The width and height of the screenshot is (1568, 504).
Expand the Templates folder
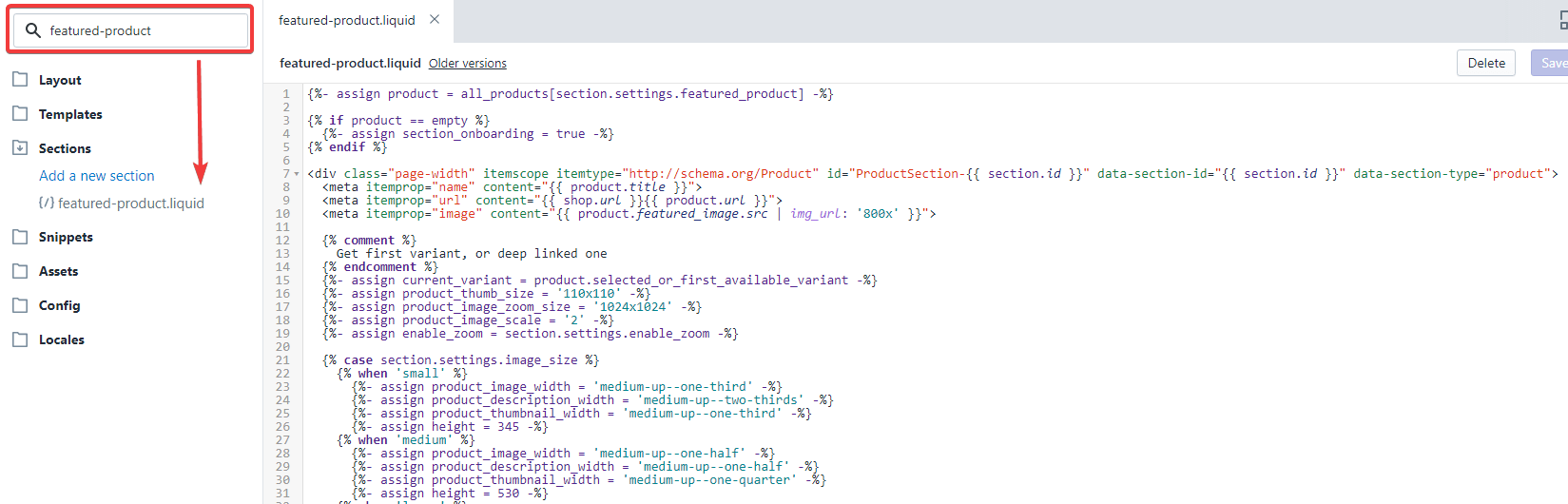coord(70,115)
